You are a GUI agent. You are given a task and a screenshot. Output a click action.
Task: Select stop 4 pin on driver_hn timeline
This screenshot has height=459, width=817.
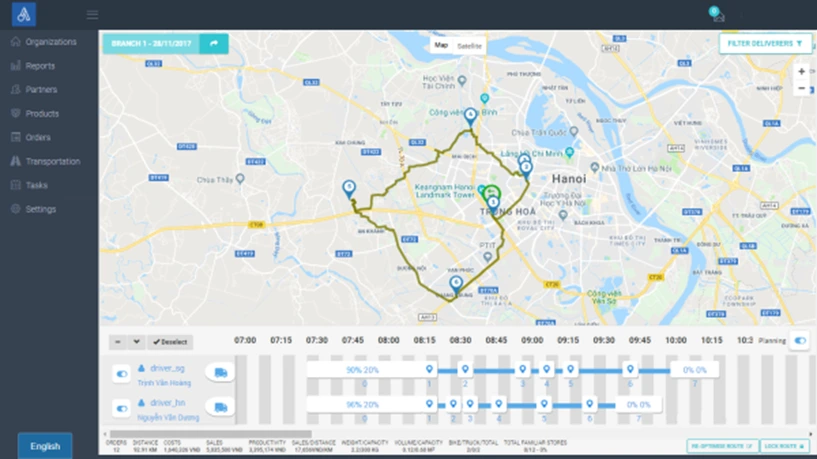pyautogui.click(x=499, y=404)
